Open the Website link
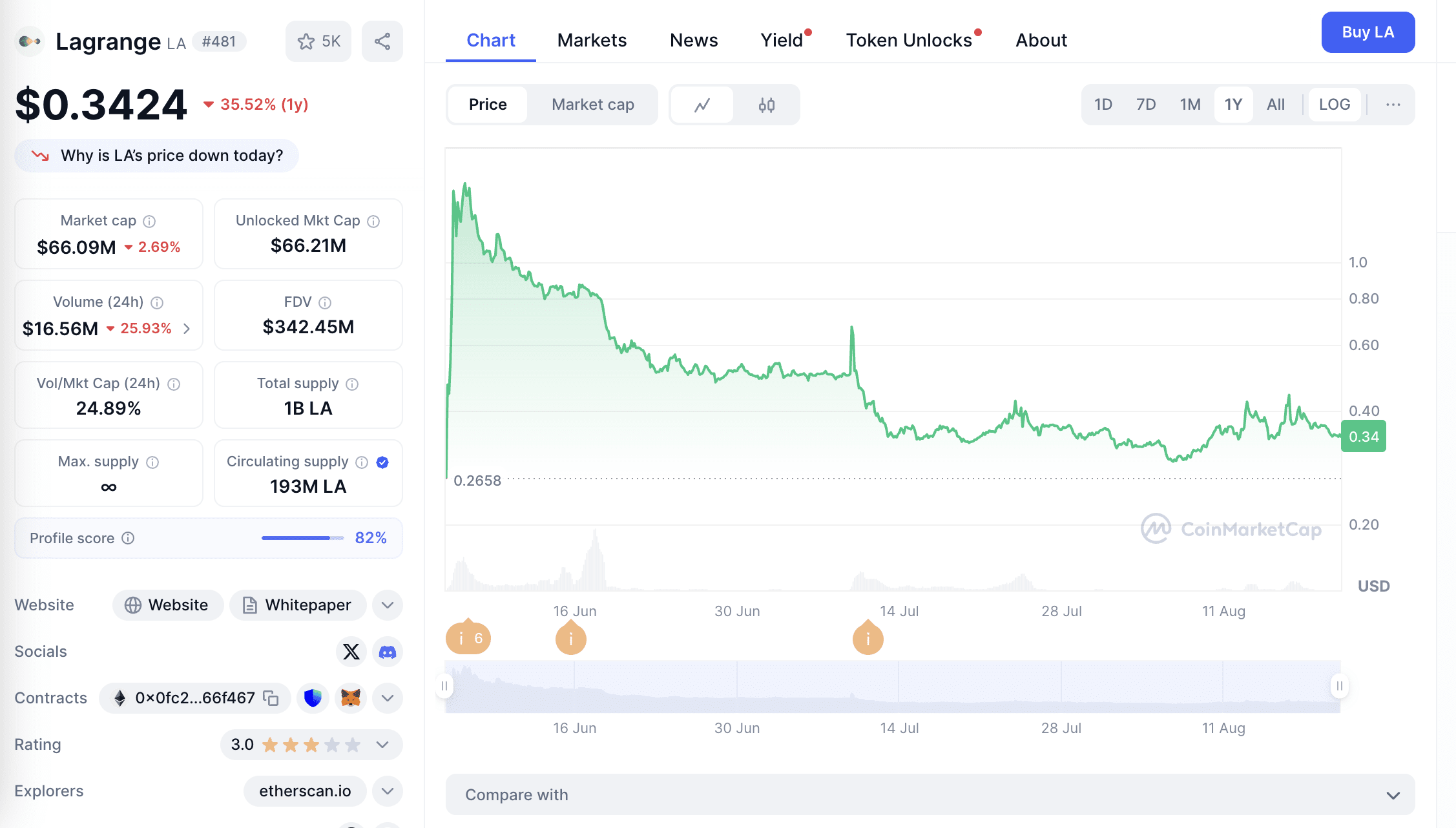 (x=168, y=605)
